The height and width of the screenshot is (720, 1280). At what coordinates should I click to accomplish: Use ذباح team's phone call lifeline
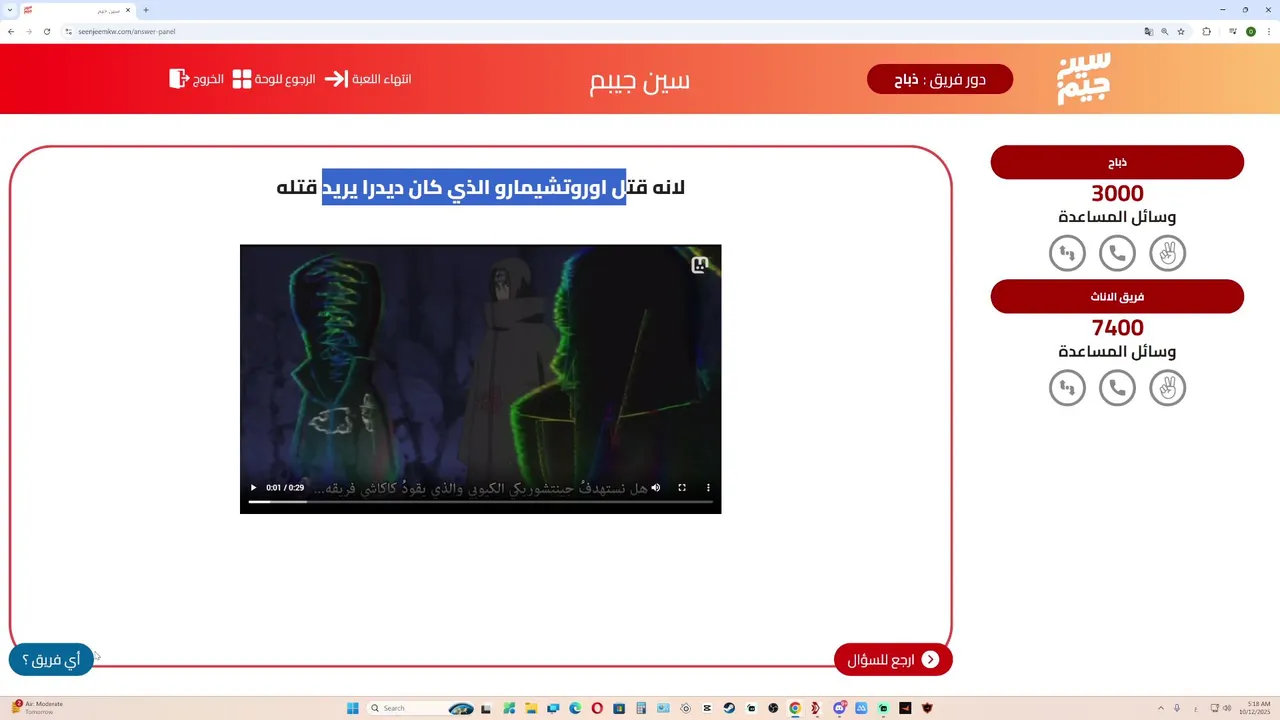tap(1117, 253)
